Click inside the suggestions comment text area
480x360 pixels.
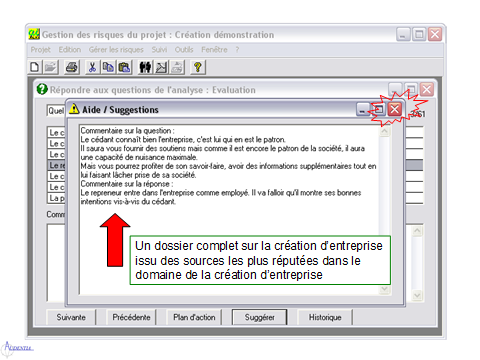click(229, 210)
